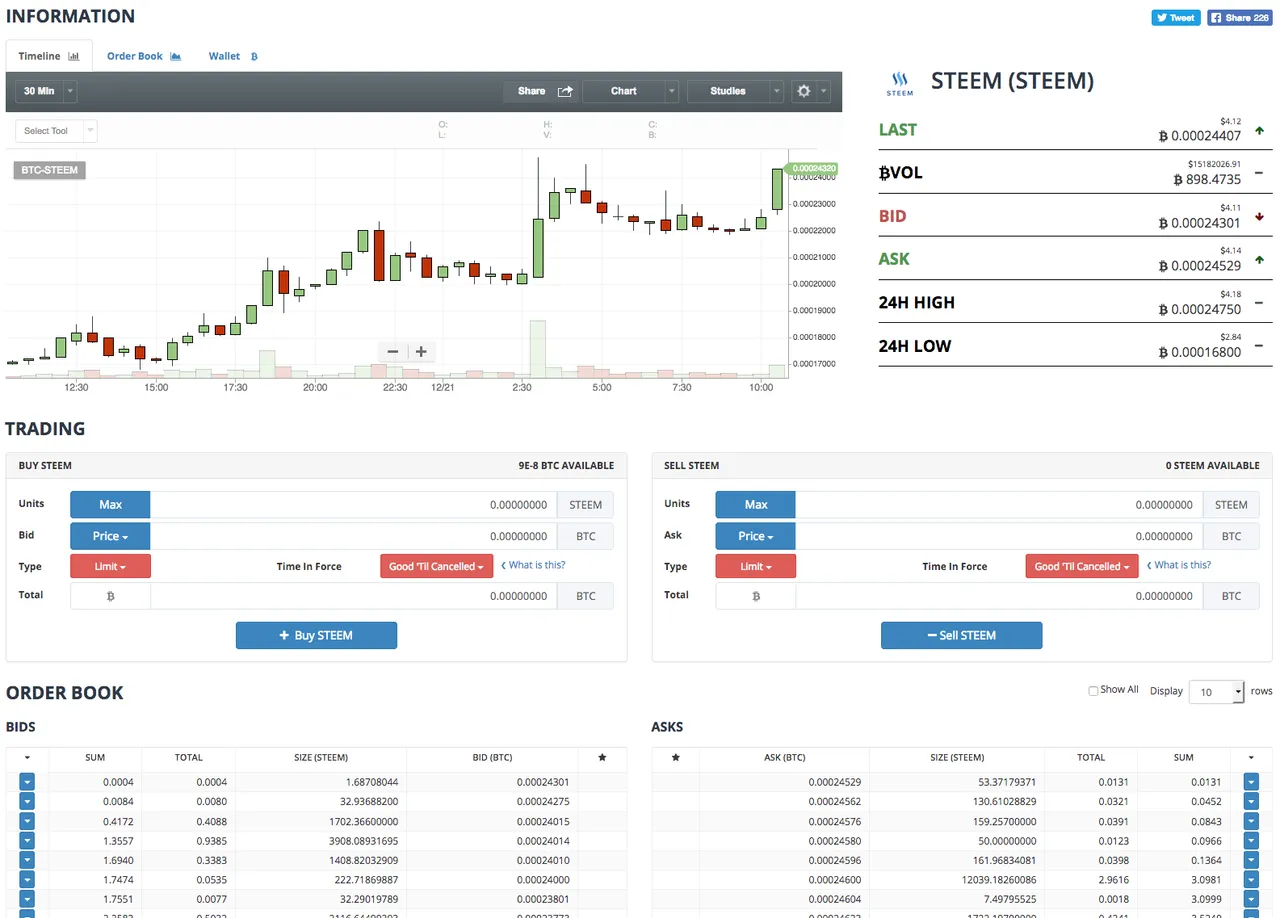1280x918 pixels.
Task: Open Good 'Til Cancelled dropdown in Buy STEEM
Action: click(x=436, y=566)
